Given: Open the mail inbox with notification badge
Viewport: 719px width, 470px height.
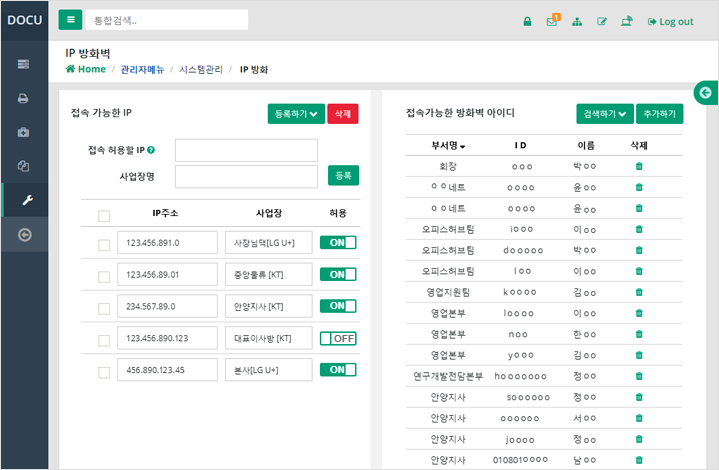Looking at the screenshot, I should tap(552, 21).
